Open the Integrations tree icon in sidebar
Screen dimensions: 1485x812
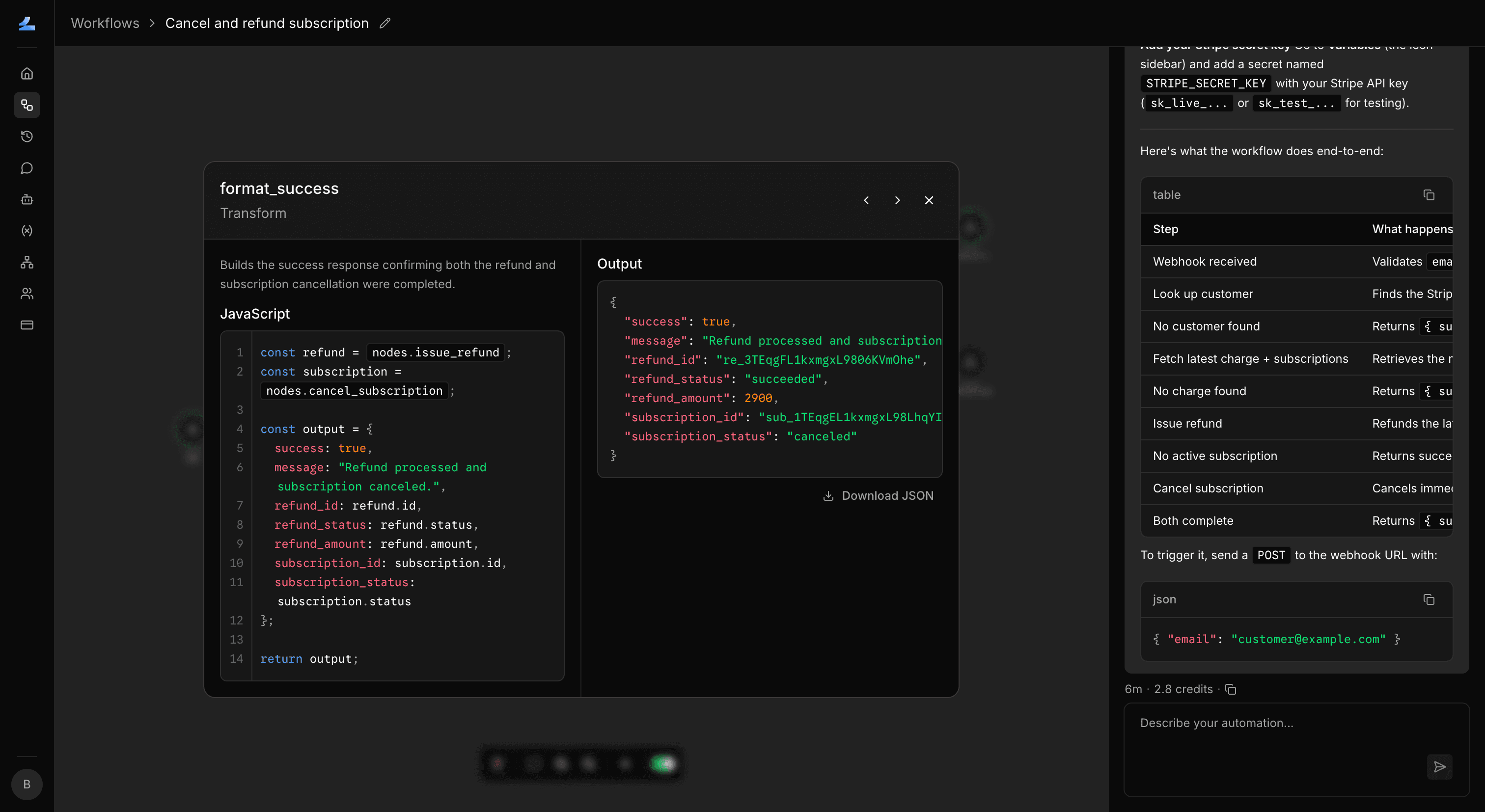(27, 262)
